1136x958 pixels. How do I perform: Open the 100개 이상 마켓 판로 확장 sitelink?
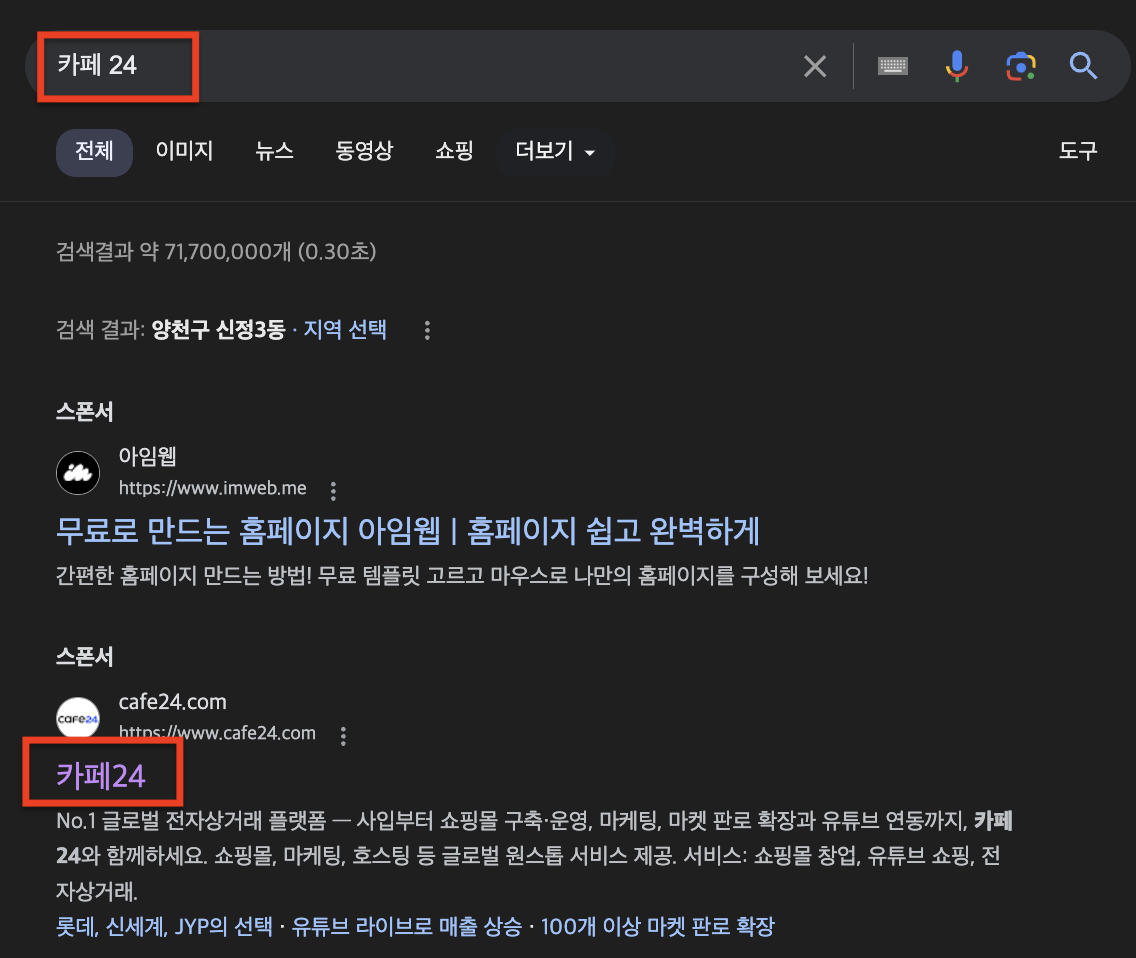[x=658, y=926]
